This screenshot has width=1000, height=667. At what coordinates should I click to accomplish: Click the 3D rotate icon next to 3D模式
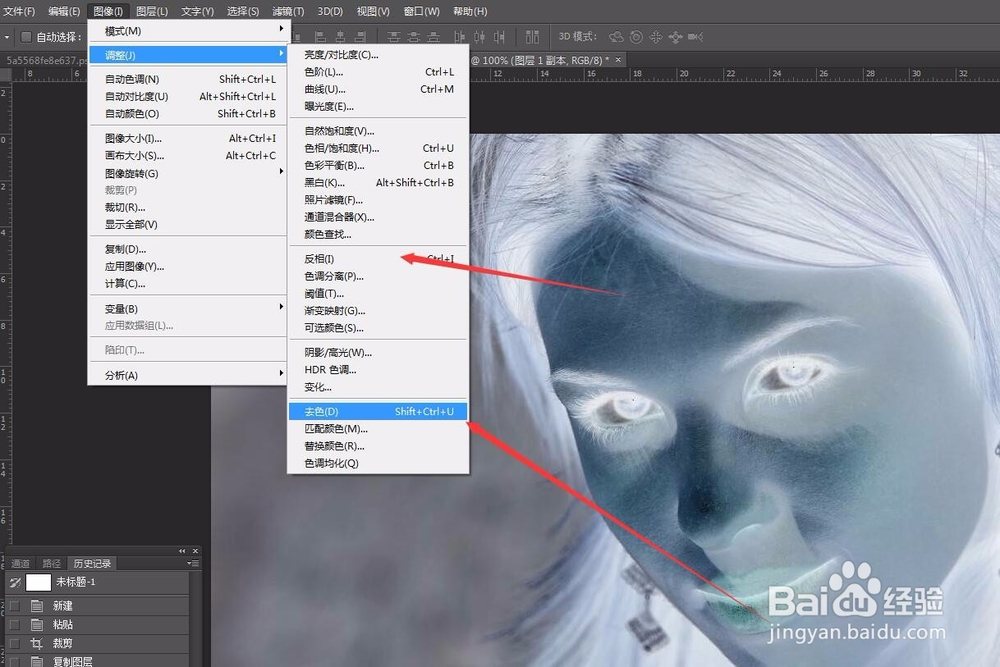click(616, 37)
